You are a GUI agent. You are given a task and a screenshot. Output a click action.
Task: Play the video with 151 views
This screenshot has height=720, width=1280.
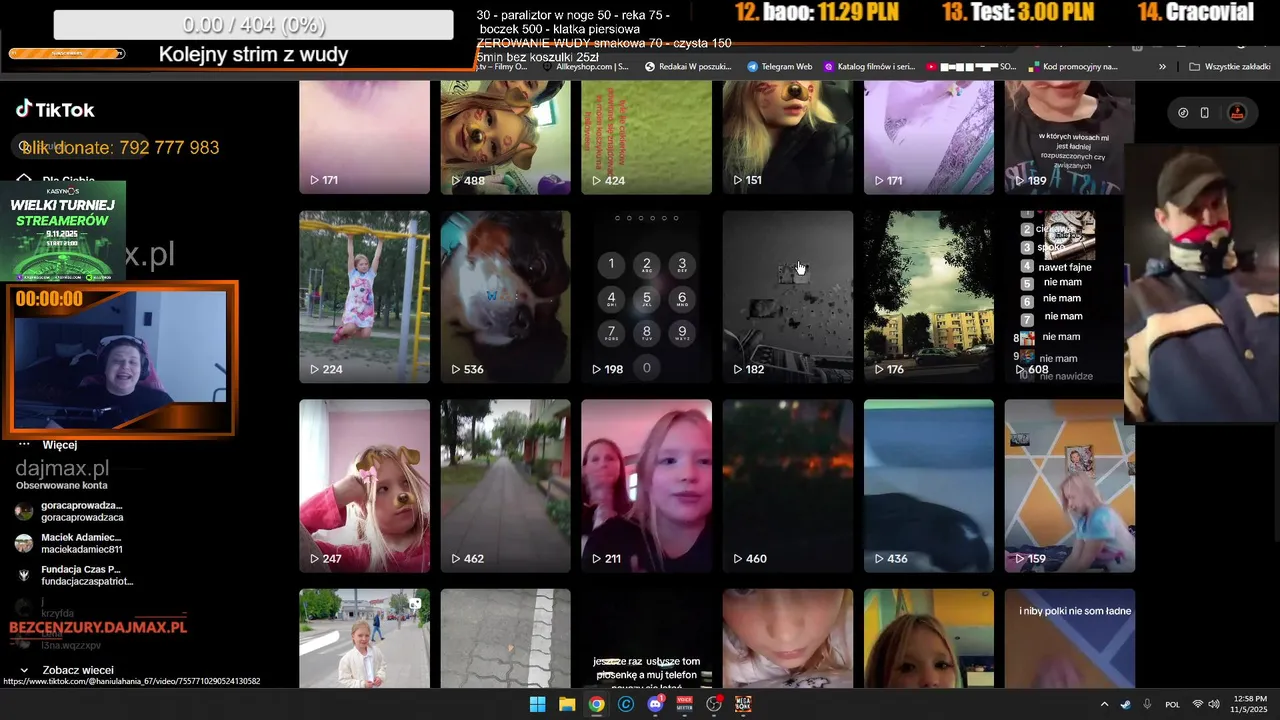click(787, 137)
